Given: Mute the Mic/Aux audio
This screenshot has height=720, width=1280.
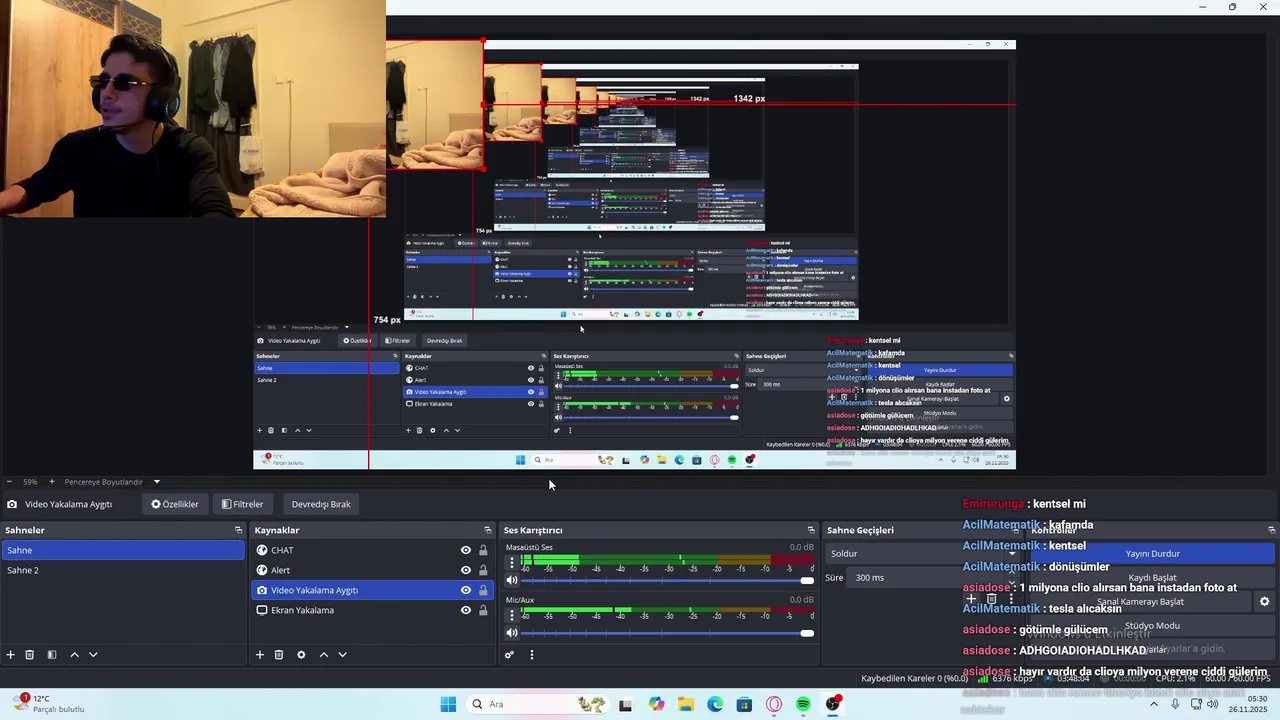Looking at the screenshot, I should [x=512, y=632].
